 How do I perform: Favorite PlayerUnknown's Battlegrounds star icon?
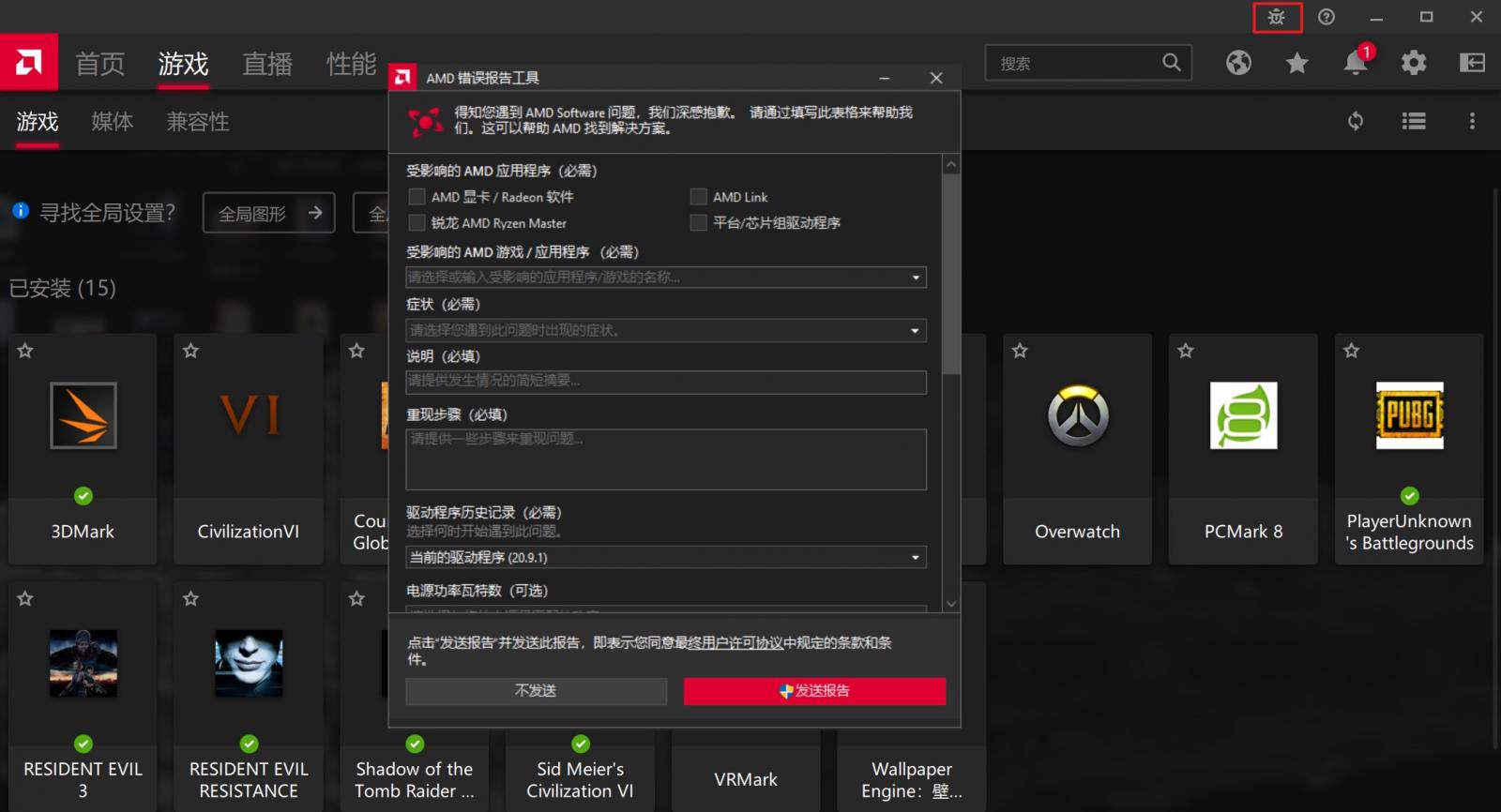click(1351, 351)
